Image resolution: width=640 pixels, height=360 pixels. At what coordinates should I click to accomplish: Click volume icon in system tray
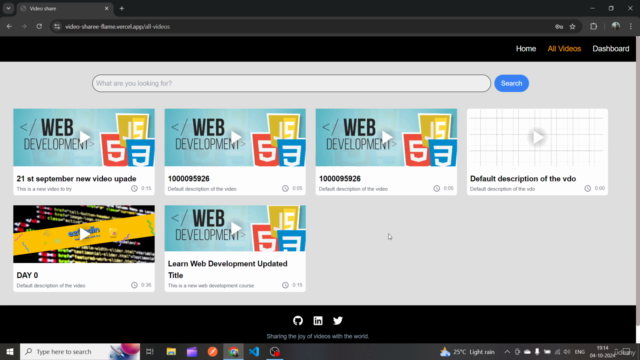click(x=567, y=352)
